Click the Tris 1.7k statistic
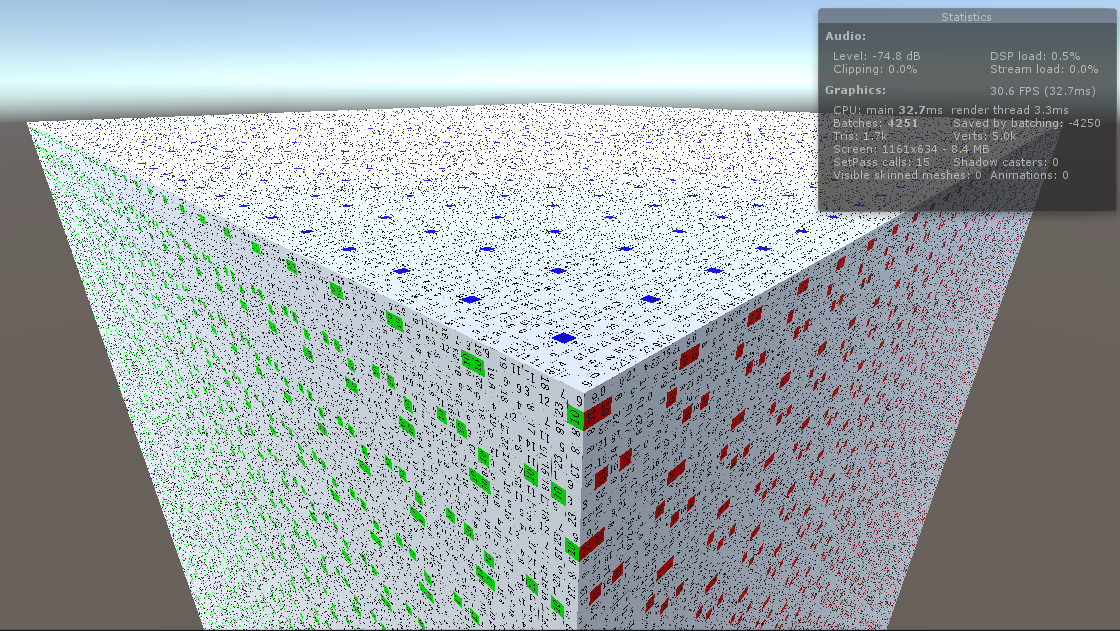 [859, 136]
